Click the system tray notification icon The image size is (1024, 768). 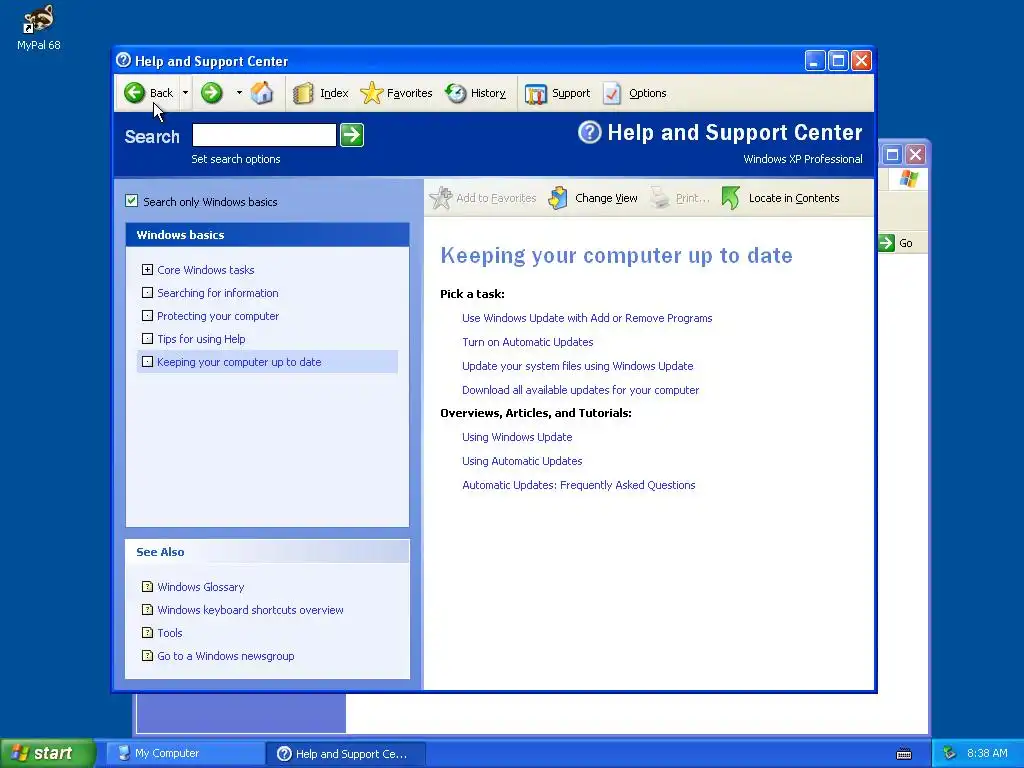pyautogui.click(x=950, y=754)
